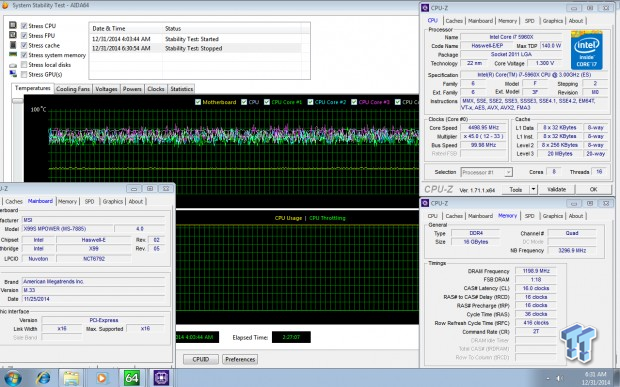This screenshot has height=387, width=620.
Task: Uncheck Stress cache checkbox
Action: pos(24,45)
